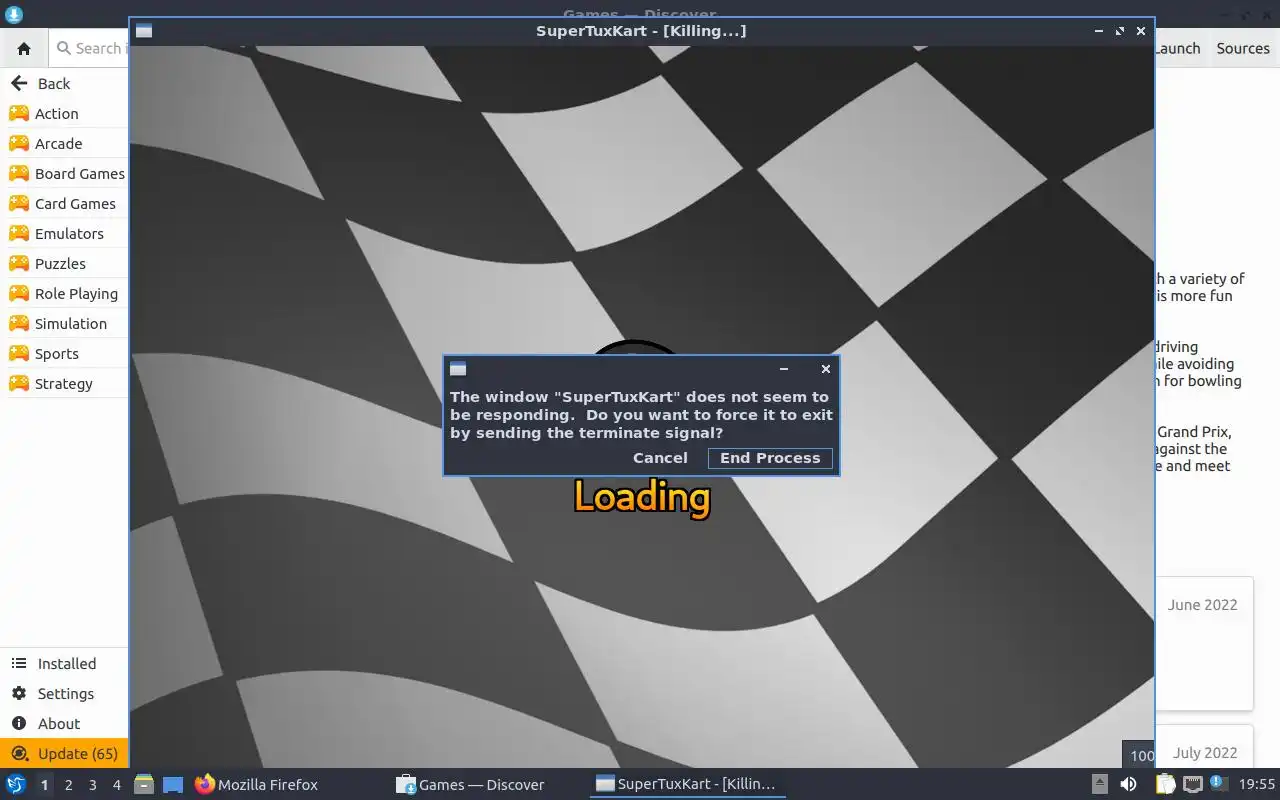The image size is (1280, 800).
Task: Click the Role Playing gamepad icon
Action: 18,293
